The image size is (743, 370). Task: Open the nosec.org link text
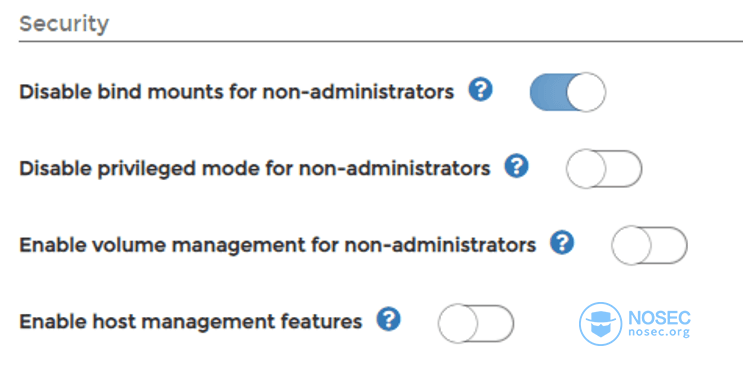[x=659, y=333]
